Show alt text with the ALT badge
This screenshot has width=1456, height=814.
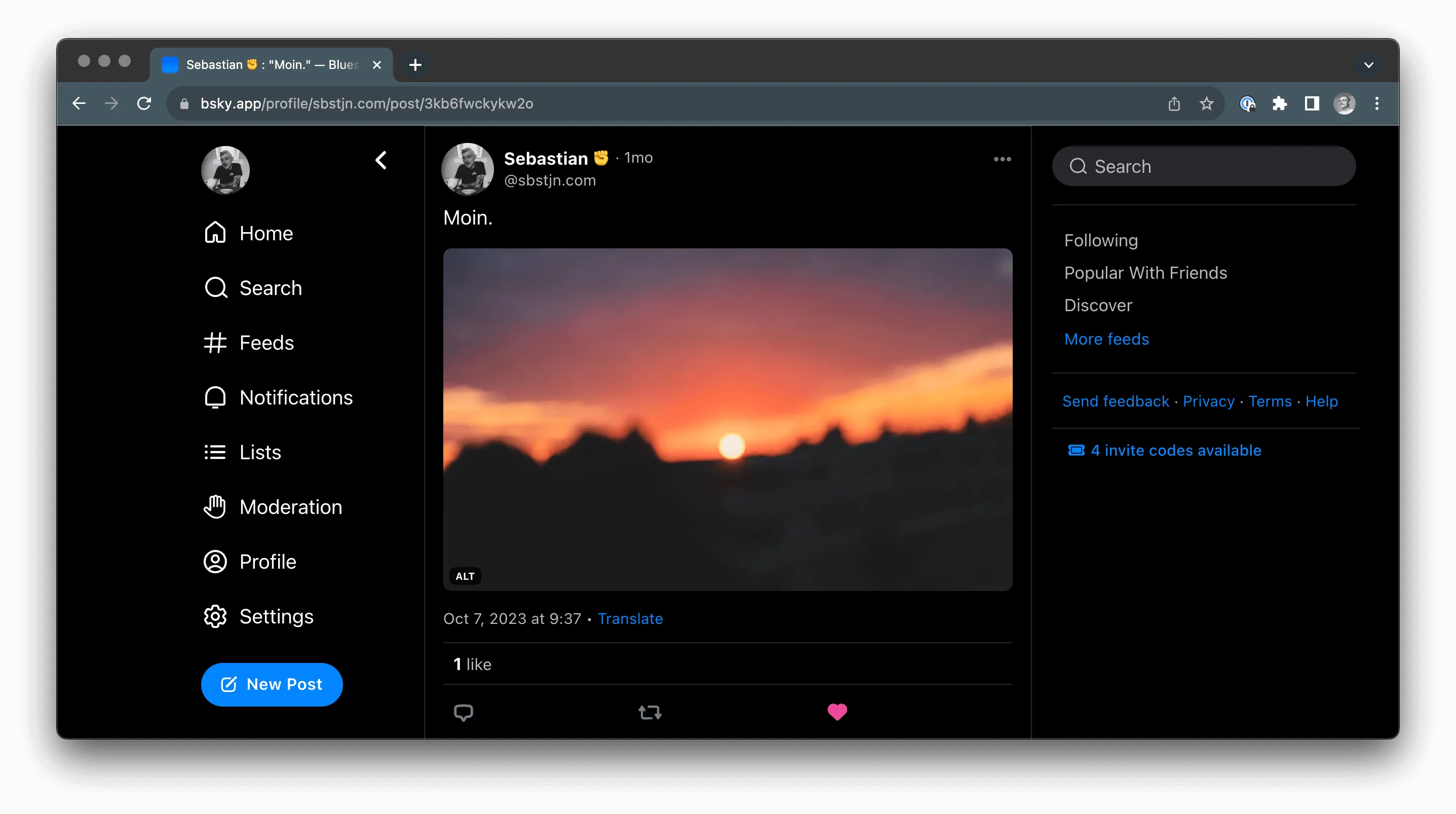pos(465,576)
